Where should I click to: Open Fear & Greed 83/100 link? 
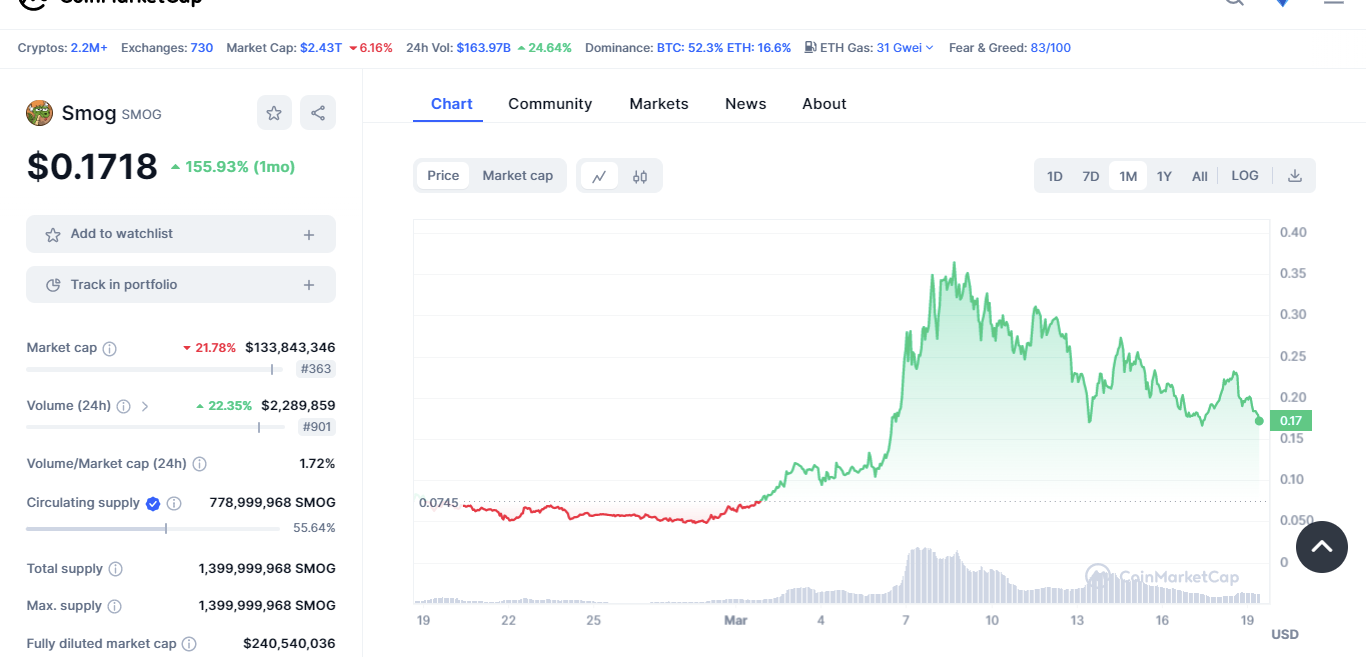(x=1051, y=48)
